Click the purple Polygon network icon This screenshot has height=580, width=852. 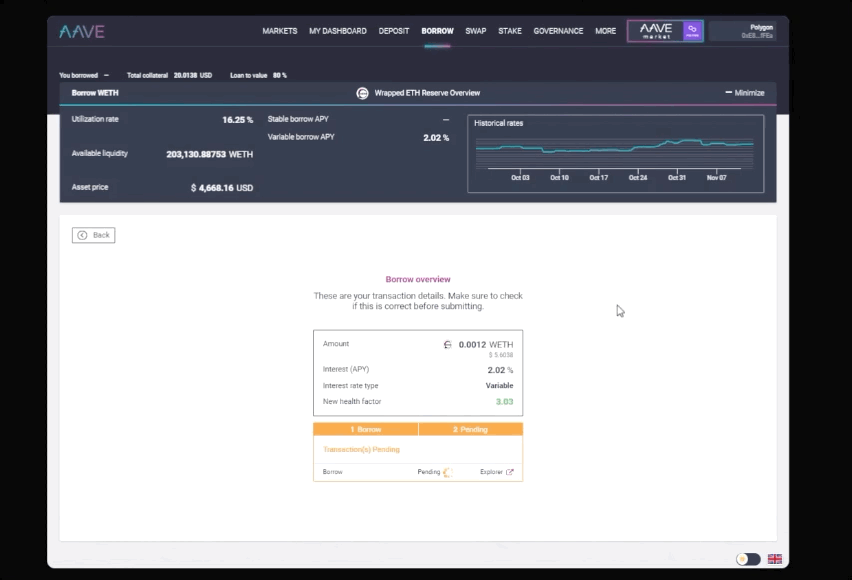coord(692,31)
